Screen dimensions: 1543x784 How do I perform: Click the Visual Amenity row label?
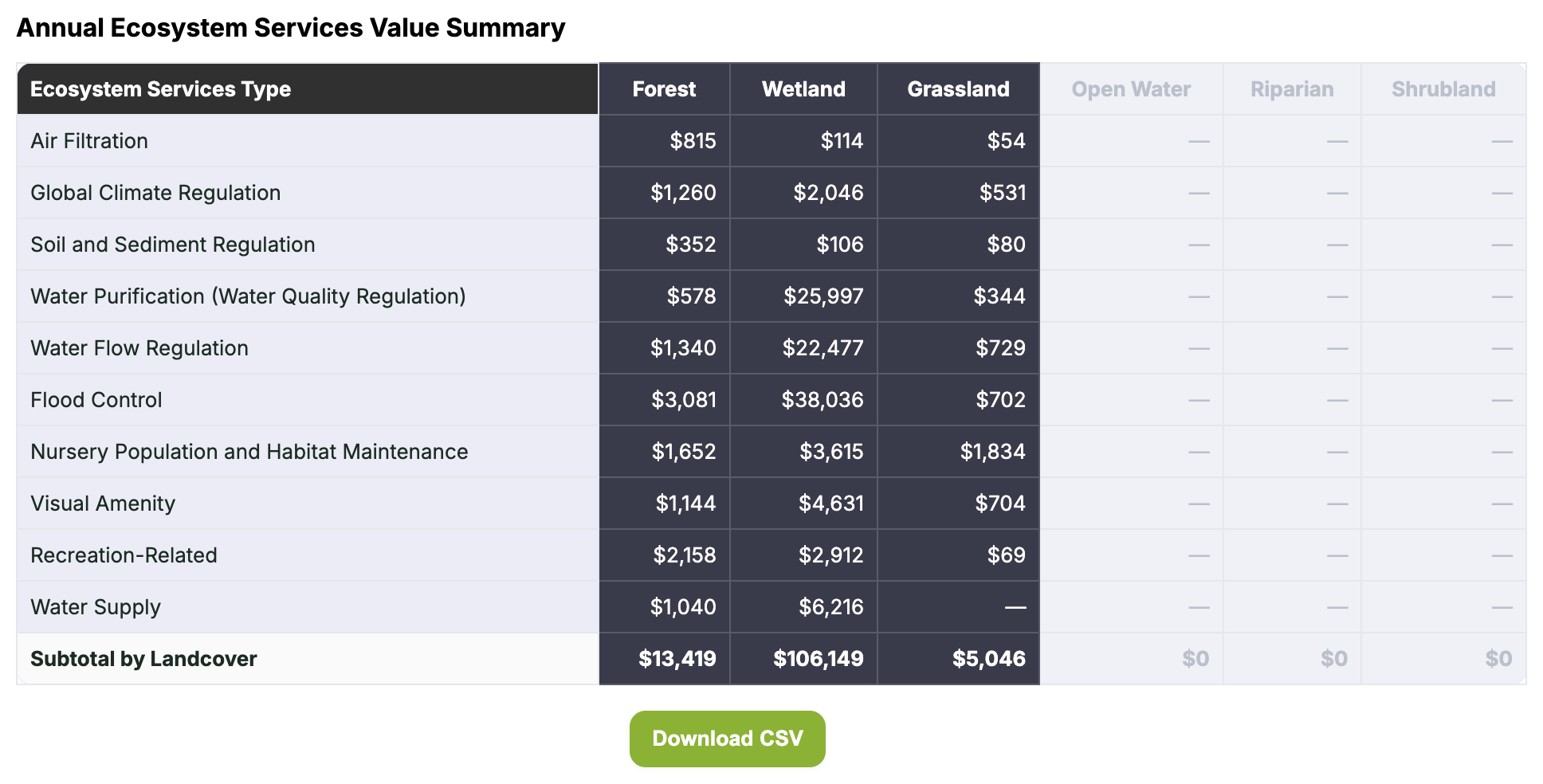pos(103,504)
